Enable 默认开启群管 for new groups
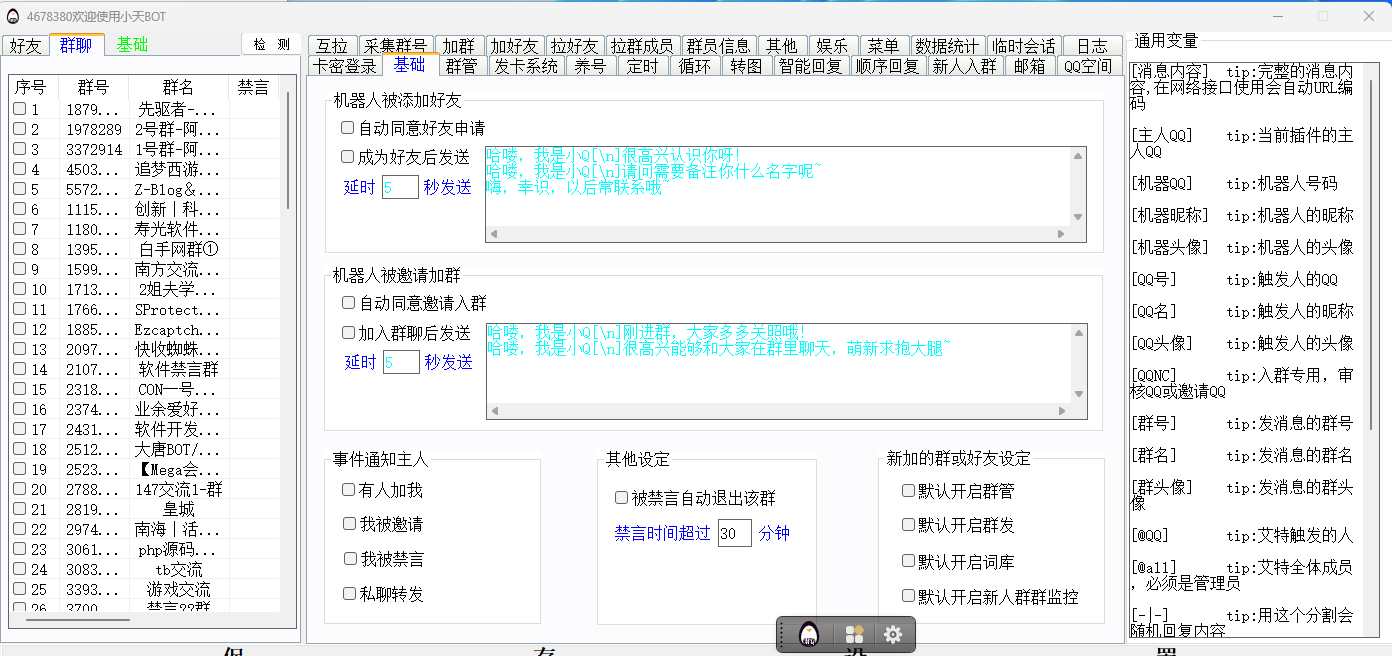The width and height of the screenshot is (1392, 656). tap(908, 490)
